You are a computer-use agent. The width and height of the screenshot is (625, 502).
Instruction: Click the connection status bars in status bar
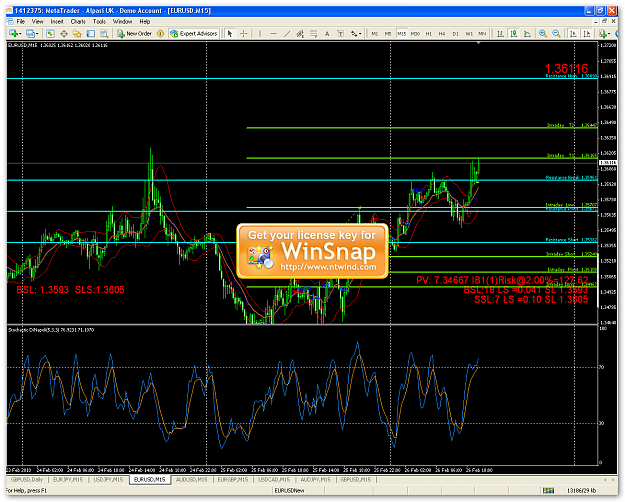click(548, 491)
